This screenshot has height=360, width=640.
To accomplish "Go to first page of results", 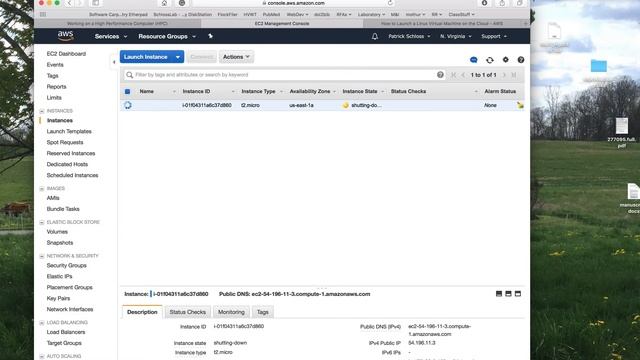I will (x=453, y=75).
